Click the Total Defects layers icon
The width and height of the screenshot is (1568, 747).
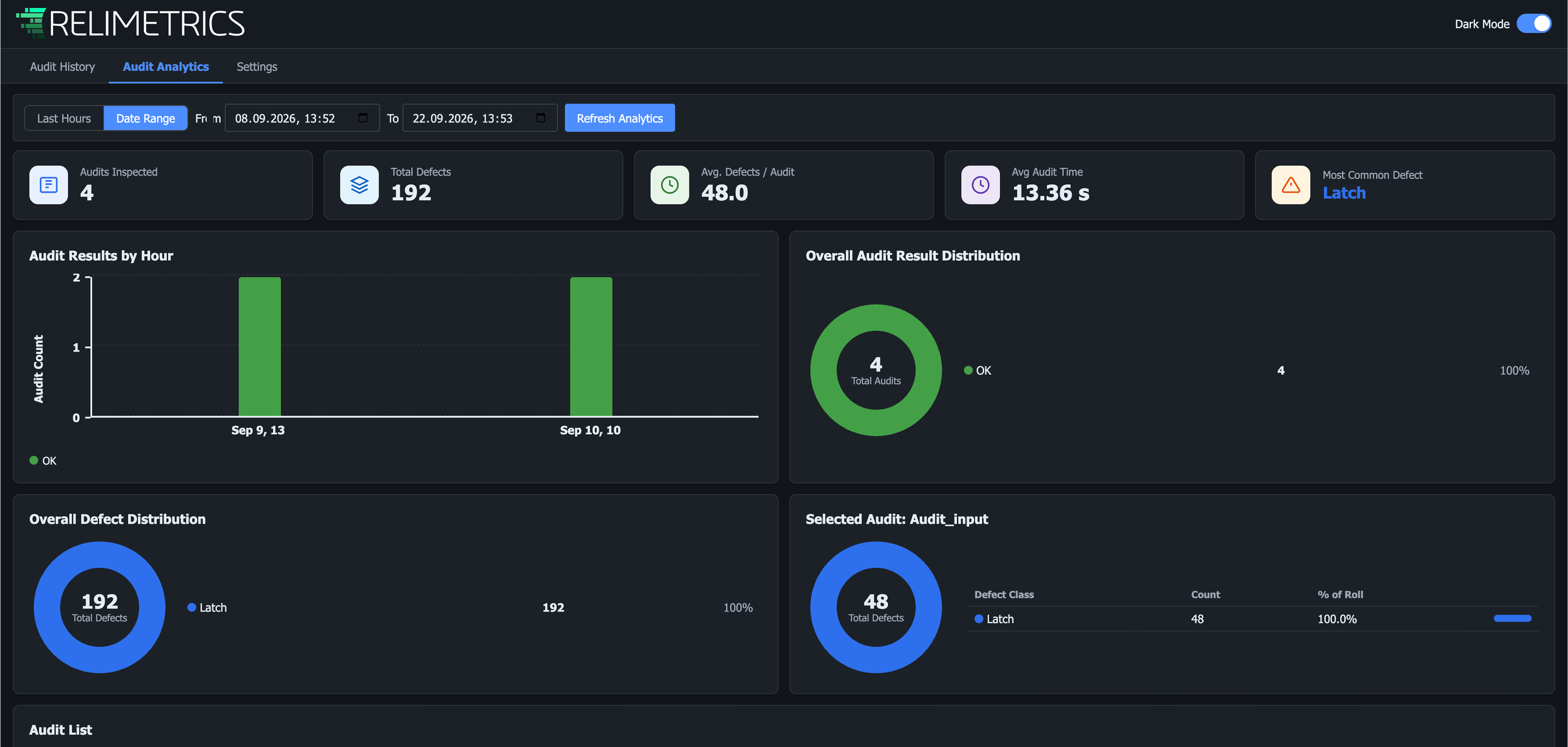[x=359, y=185]
